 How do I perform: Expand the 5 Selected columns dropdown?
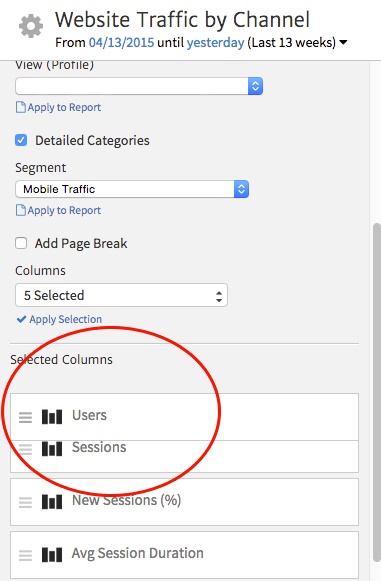121,295
